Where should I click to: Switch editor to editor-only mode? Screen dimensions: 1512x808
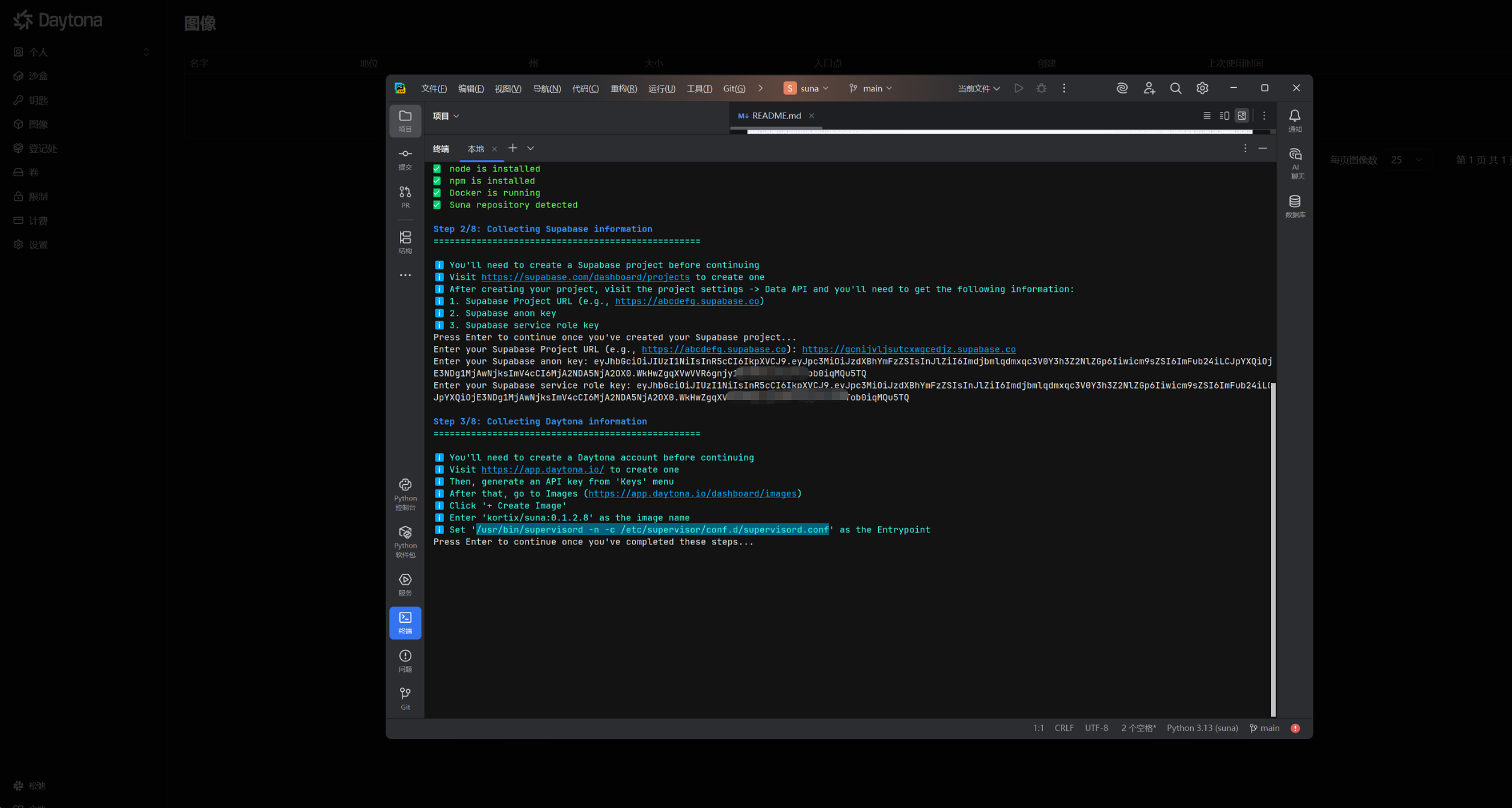click(1206, 116)
